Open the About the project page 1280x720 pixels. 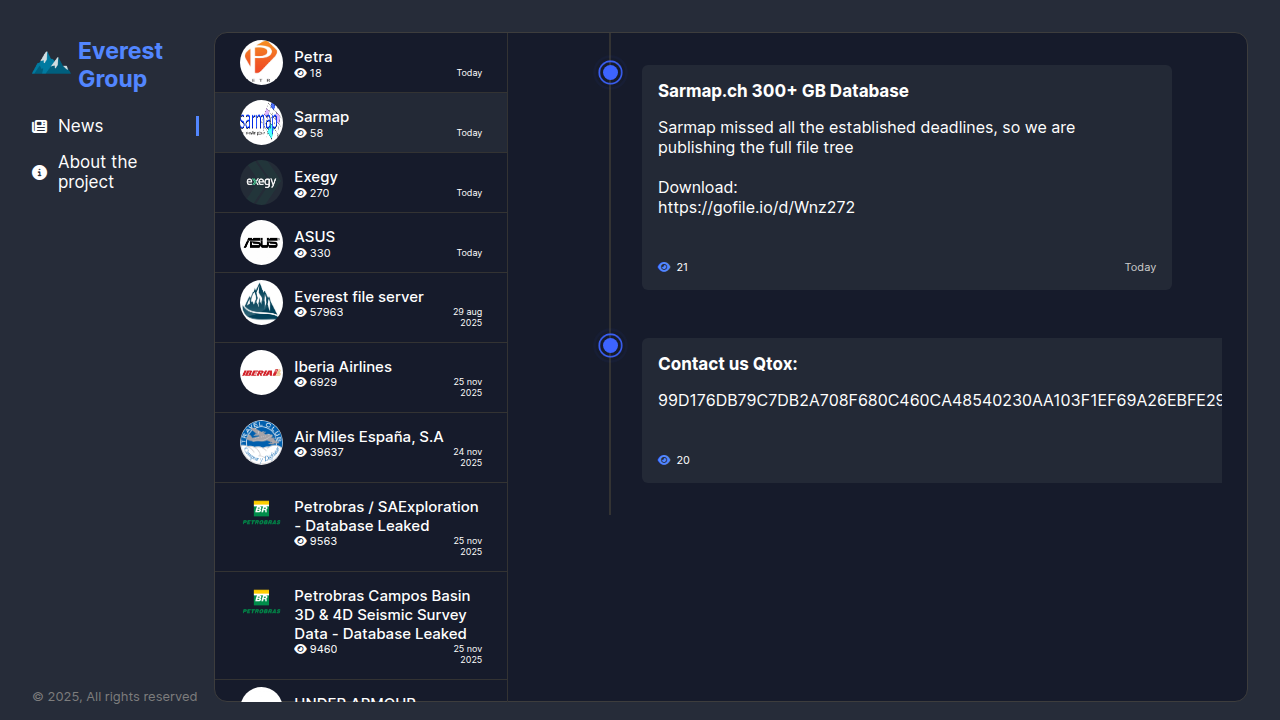pos(97,172)
